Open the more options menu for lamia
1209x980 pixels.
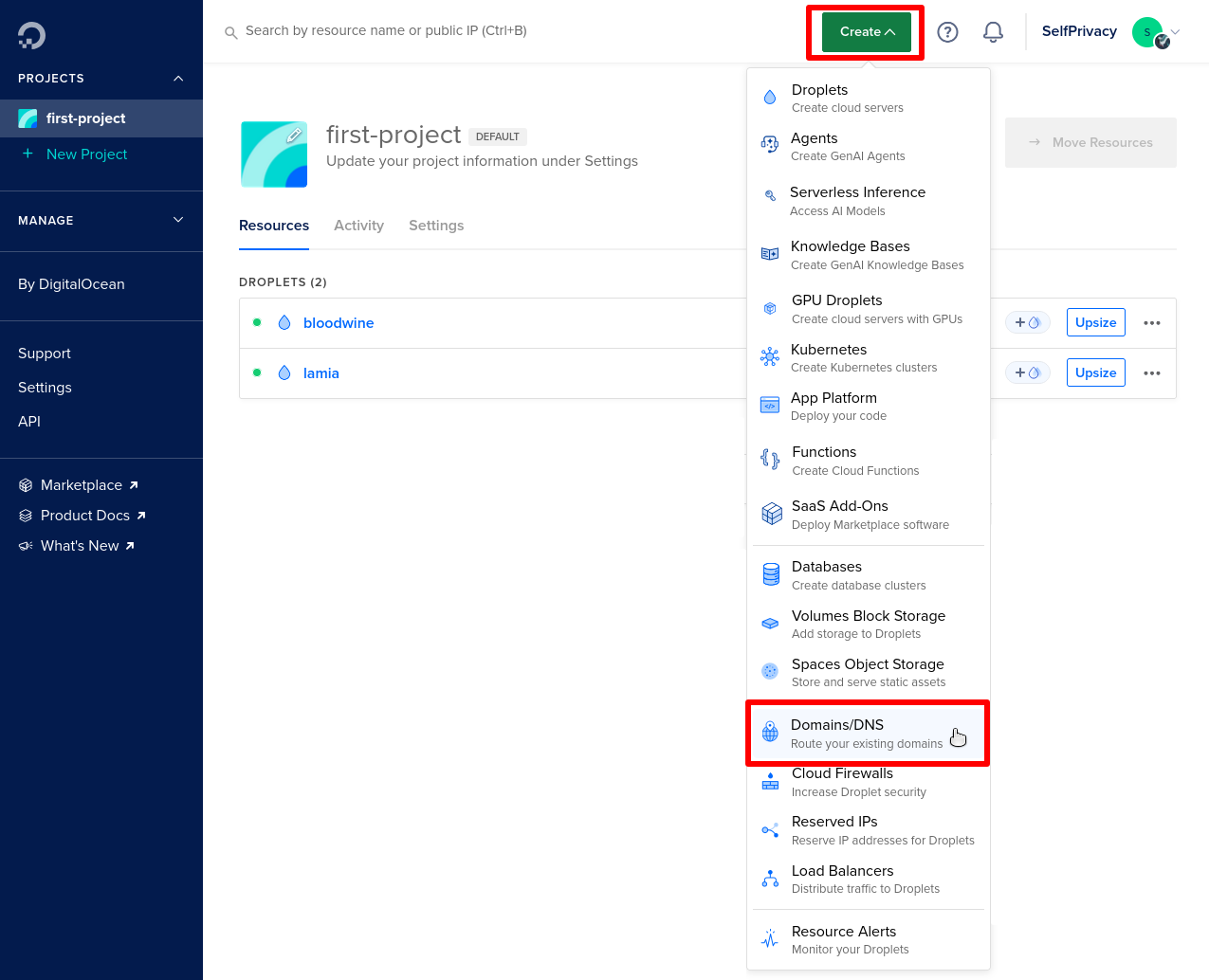tap(1152, 373)
